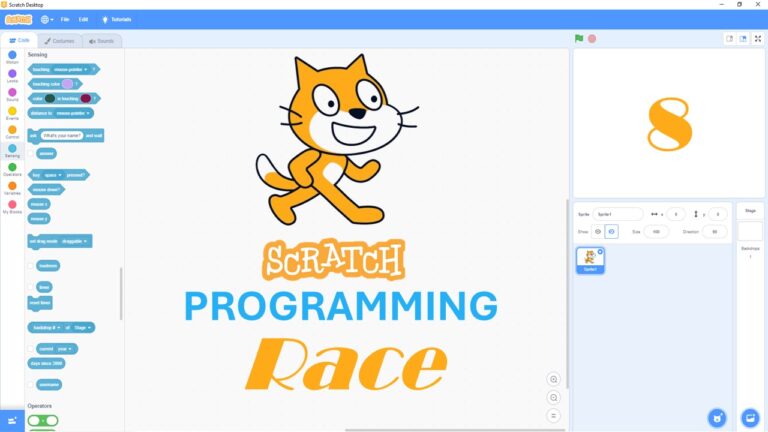The image size is (768, 432).
Task: Open the year dropdown in current block
Action: click(65, 349)
